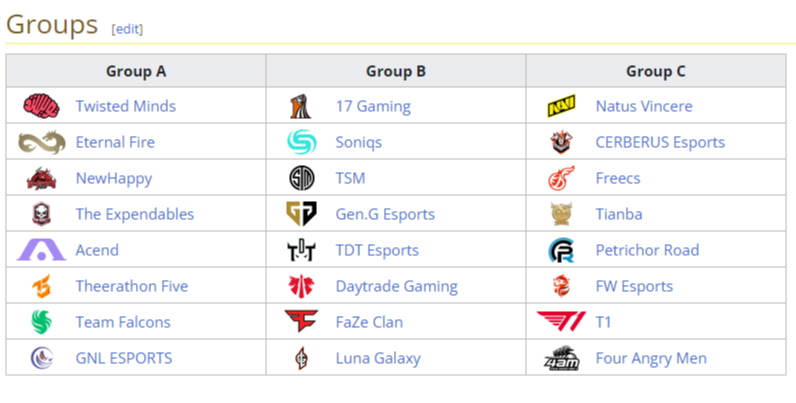Open the Luna Galaxy team link
The width and height of the screenshot is (796, 403).
click(x=378, y=358)
